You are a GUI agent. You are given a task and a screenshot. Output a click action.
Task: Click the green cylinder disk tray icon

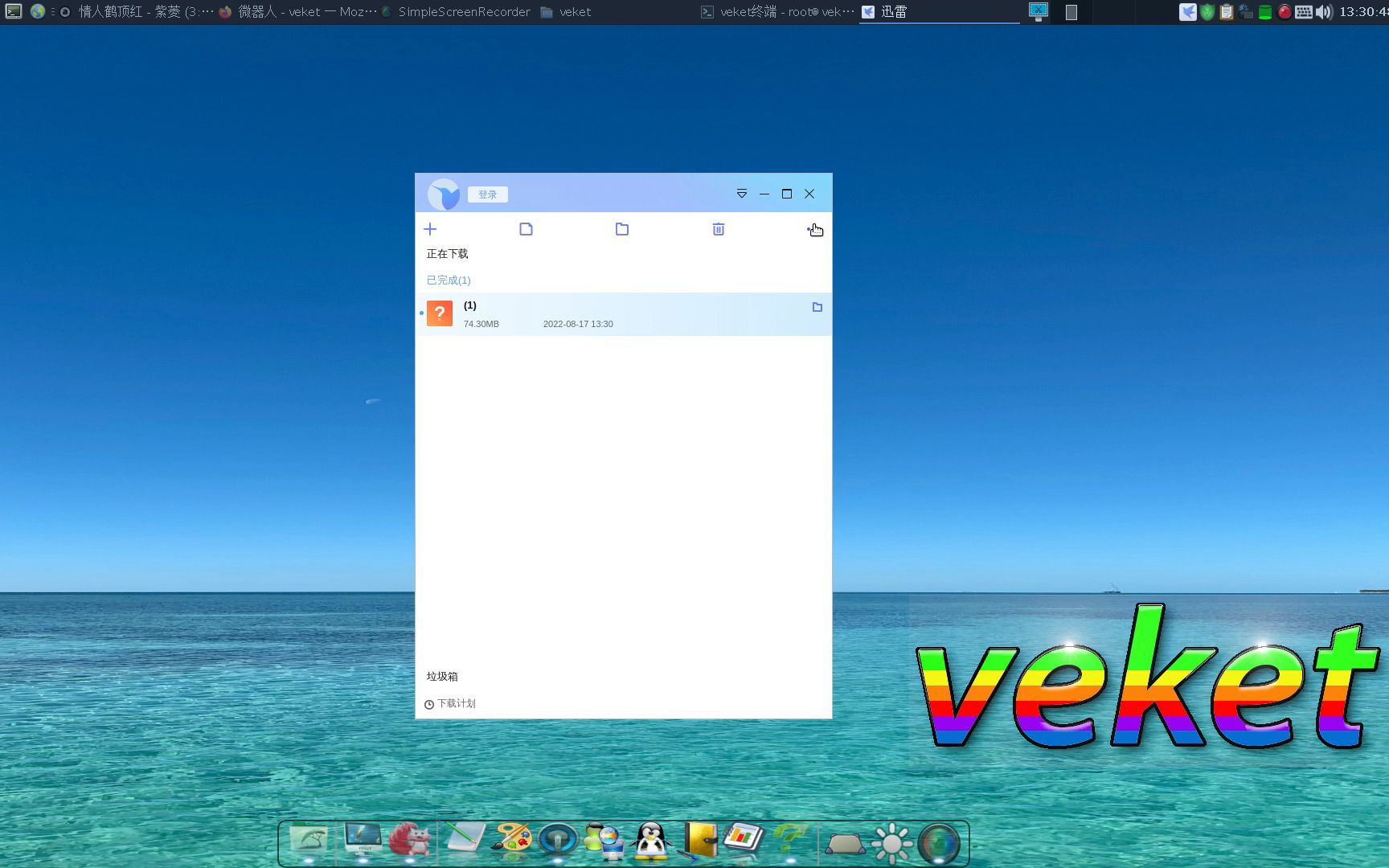1265,12
